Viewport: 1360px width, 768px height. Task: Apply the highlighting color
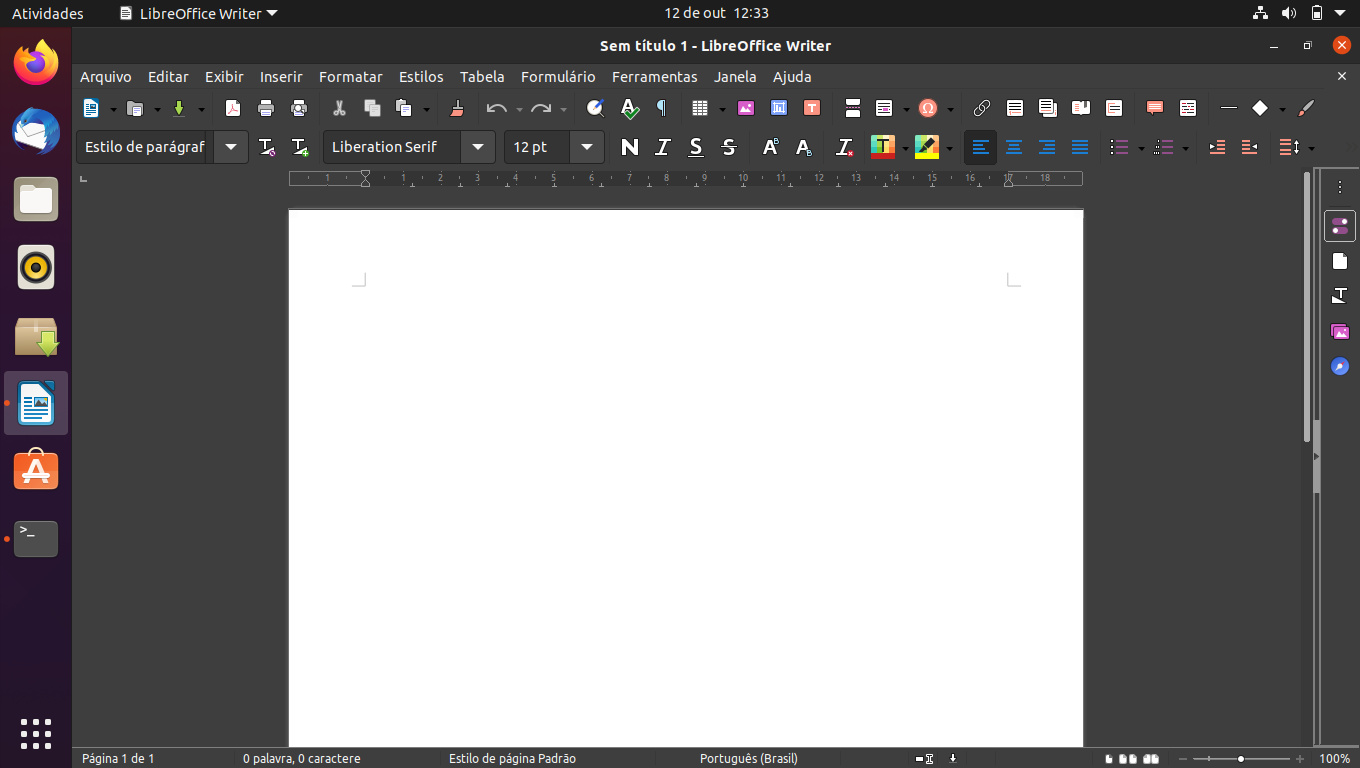click(926, 147)
